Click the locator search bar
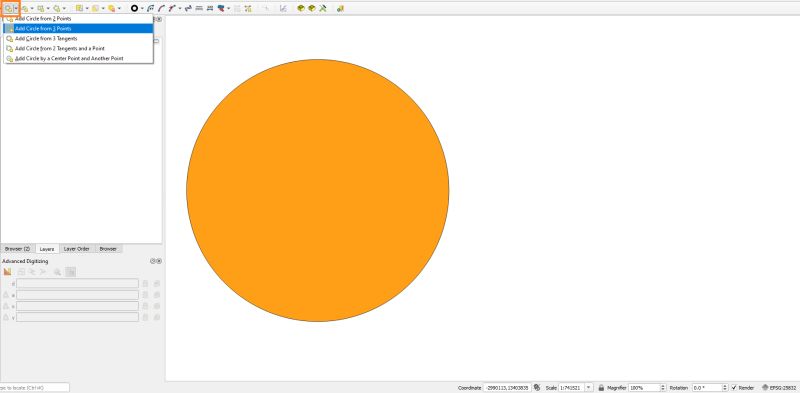Screen dimensions: 800x393 click(35, 388)
